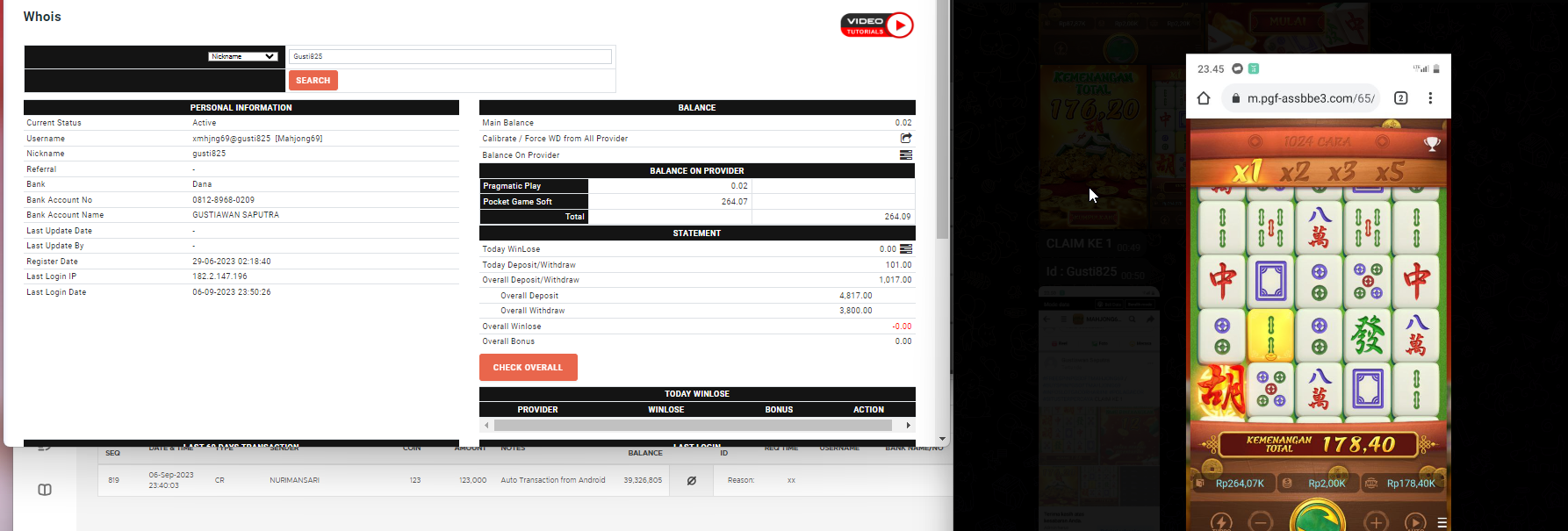Screen dimensions: 1568x531
Task: Click the Last Login IP 182.2.147.196
Action: click(x=220, y=276)
